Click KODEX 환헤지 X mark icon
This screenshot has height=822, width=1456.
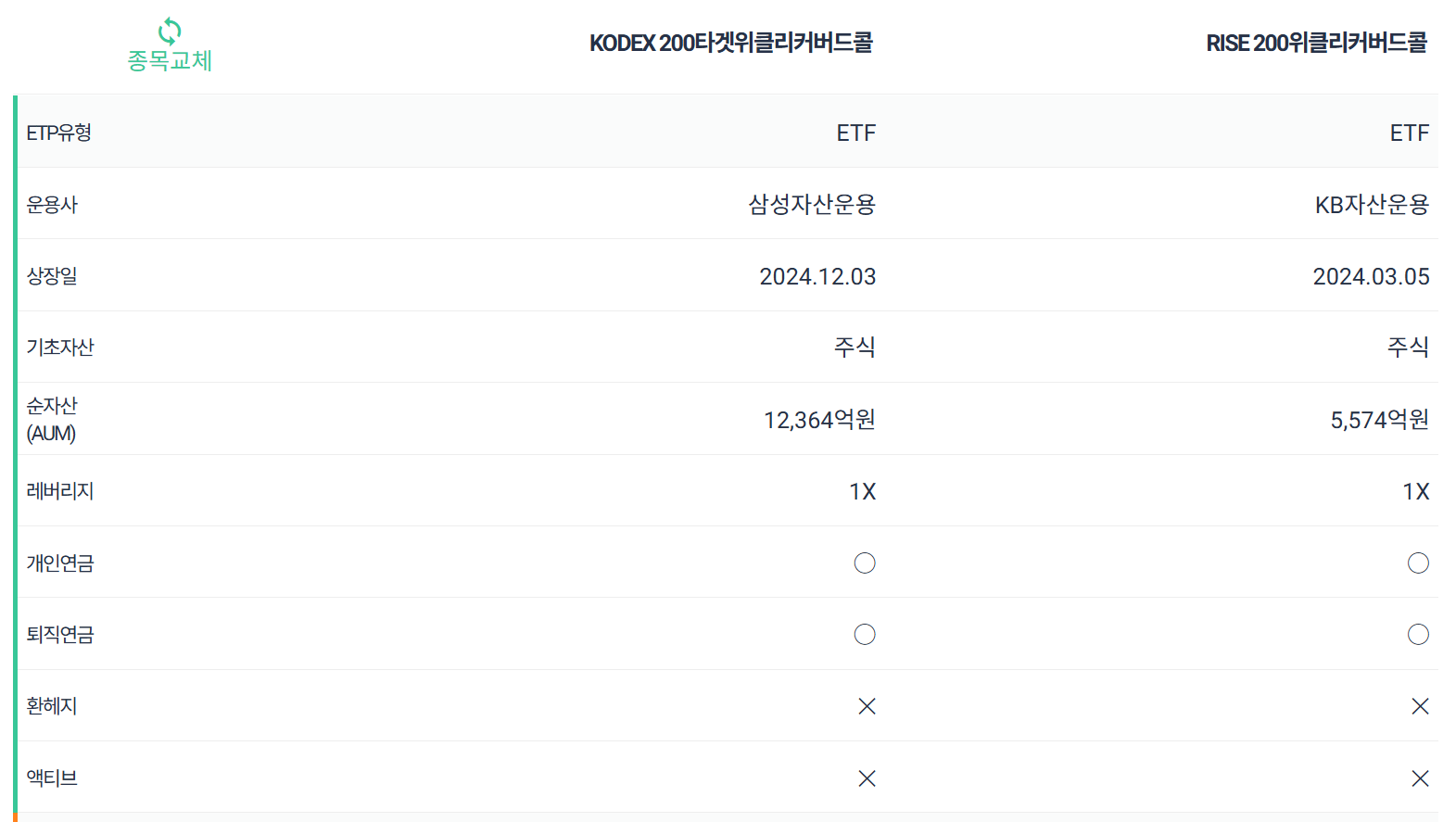[867, 706]
